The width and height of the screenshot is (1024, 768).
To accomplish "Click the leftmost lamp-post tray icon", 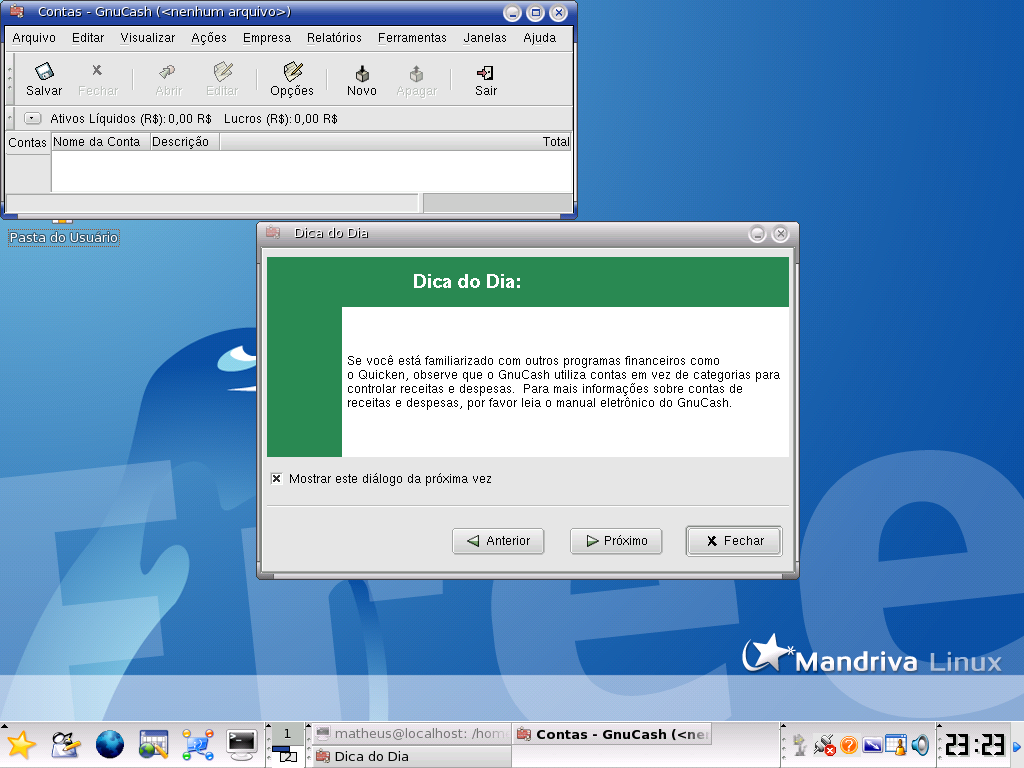I will pyautogui.click(x=800, y=744).
